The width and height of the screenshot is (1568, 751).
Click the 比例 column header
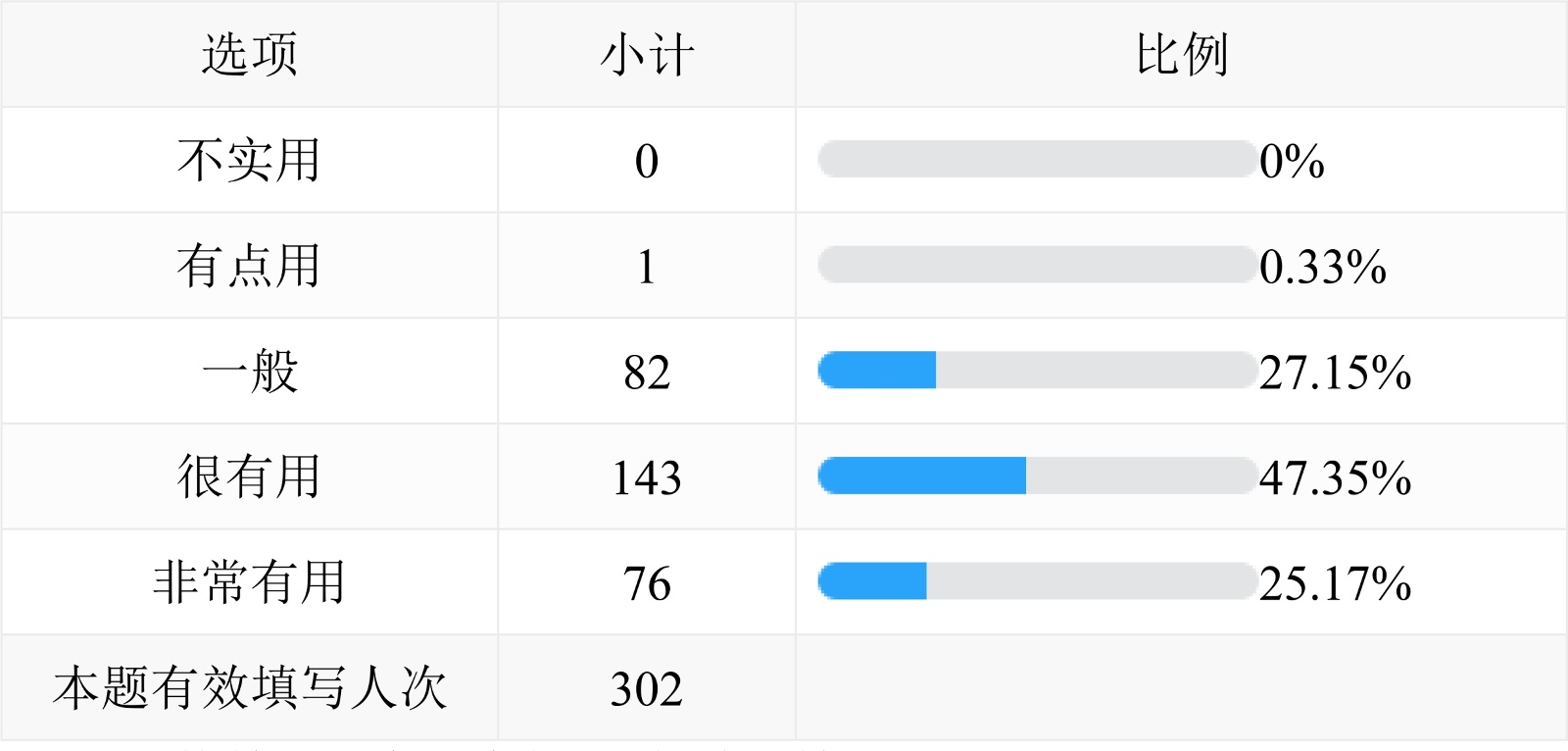1181,55
